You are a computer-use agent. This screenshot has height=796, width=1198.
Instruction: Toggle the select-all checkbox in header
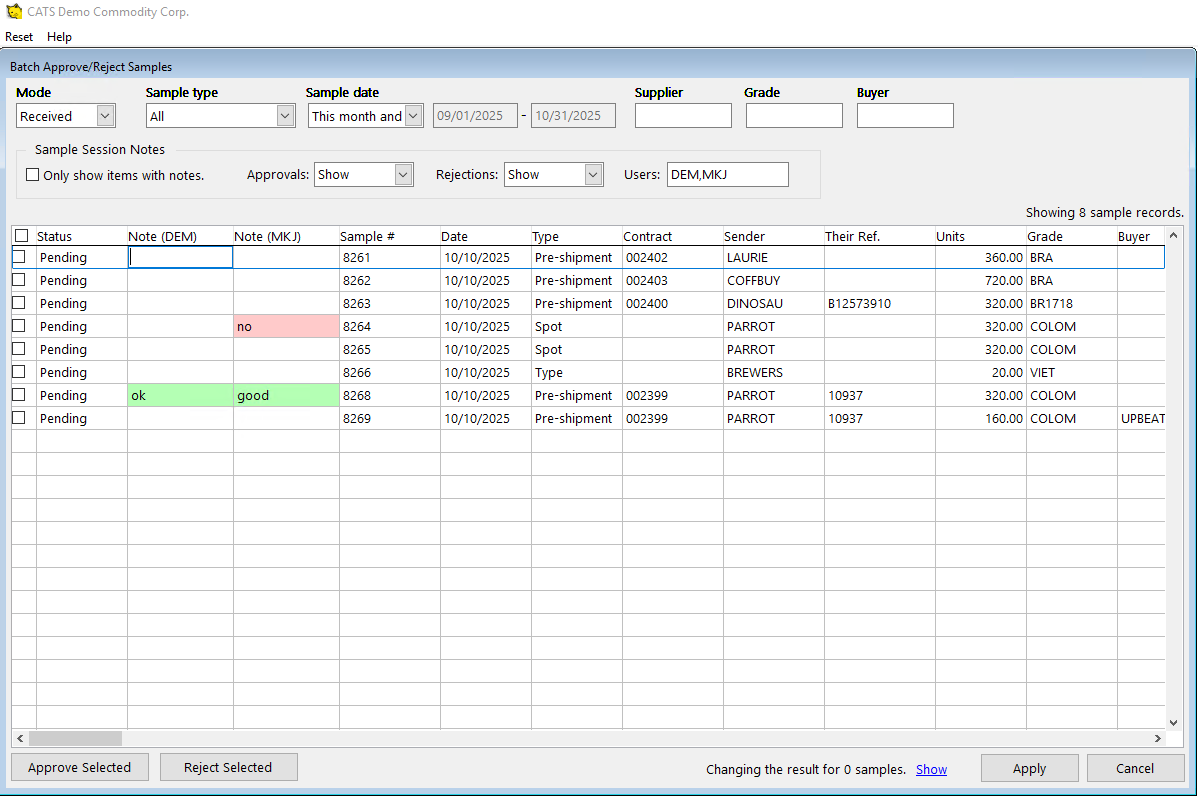click(x=21, y=236)
